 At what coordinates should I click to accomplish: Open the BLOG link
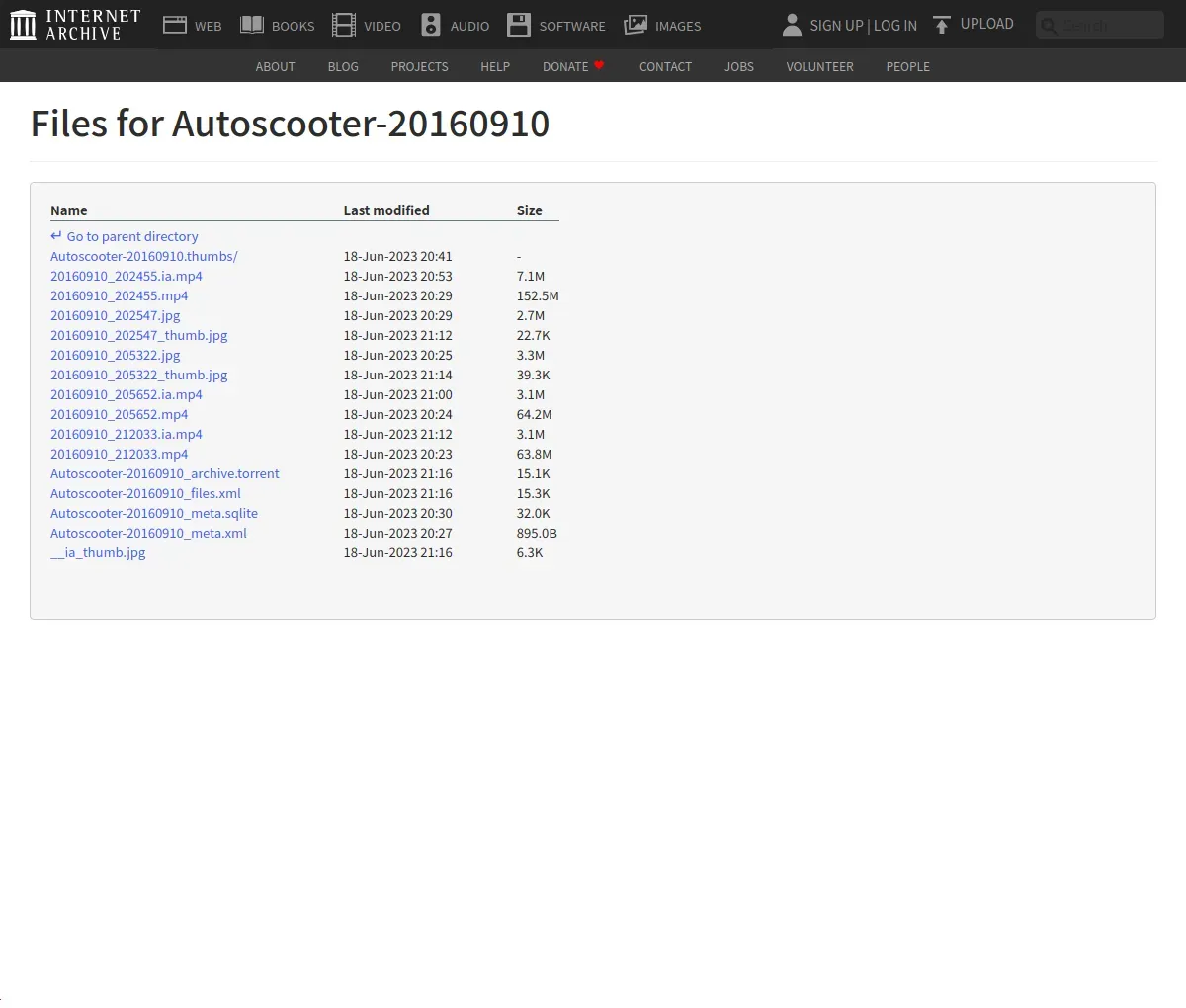click(343, 66)
